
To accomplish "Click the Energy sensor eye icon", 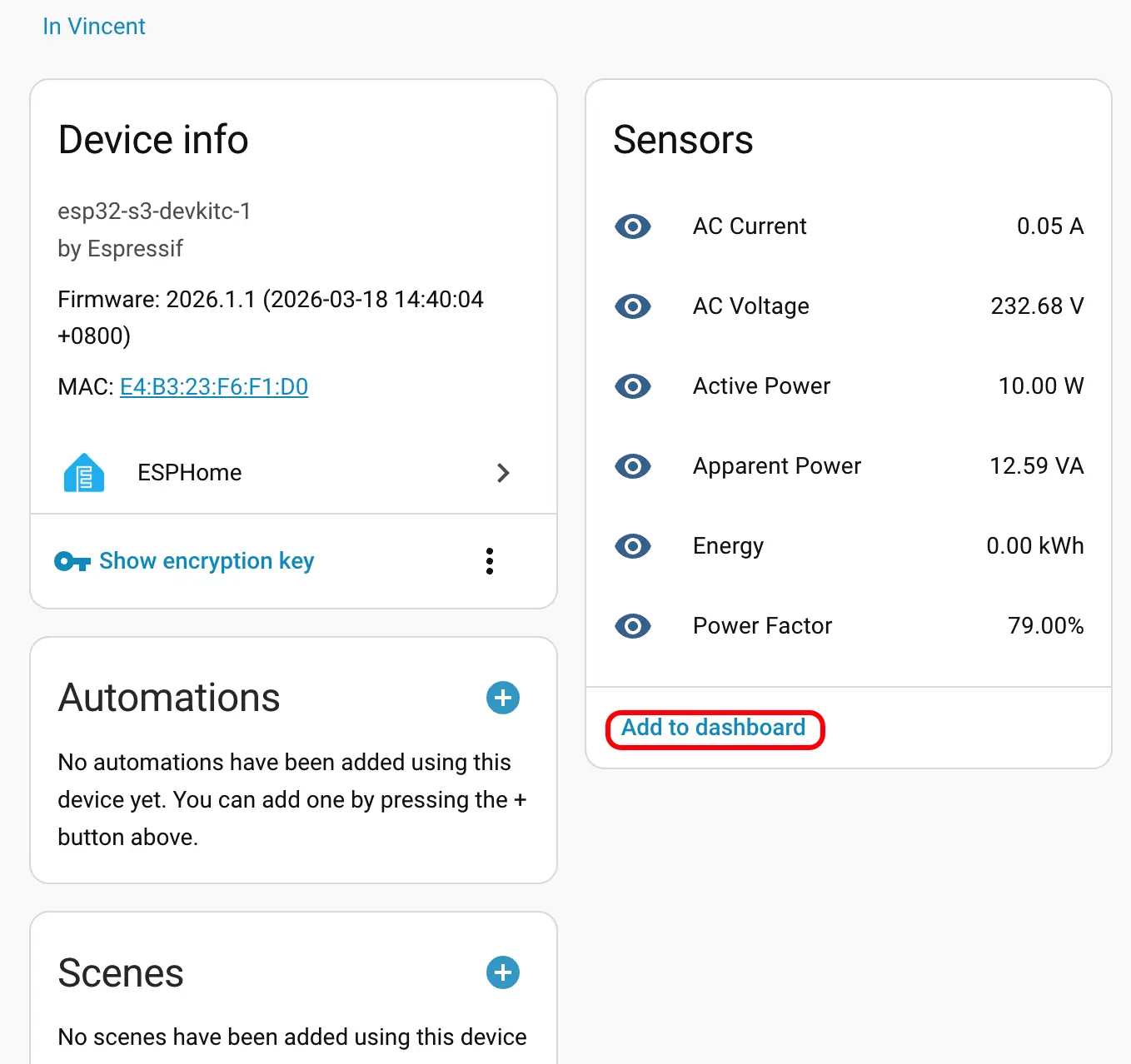I will coord(632,546).
